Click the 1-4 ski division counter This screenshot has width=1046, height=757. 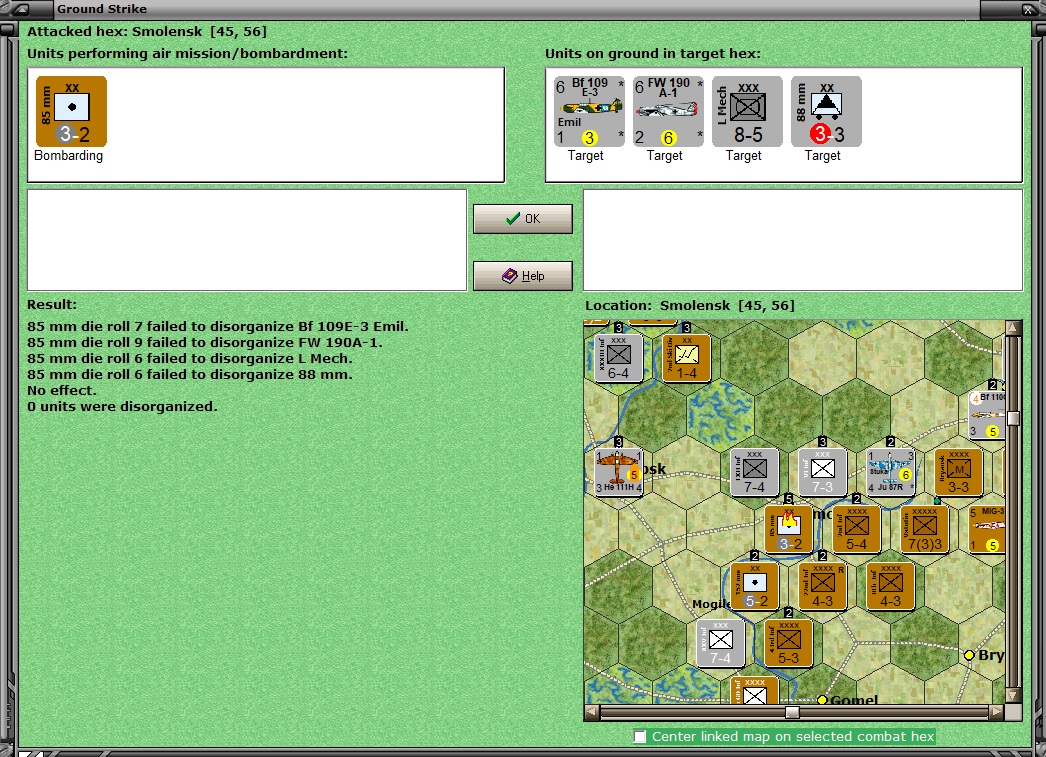click(686, 357)
